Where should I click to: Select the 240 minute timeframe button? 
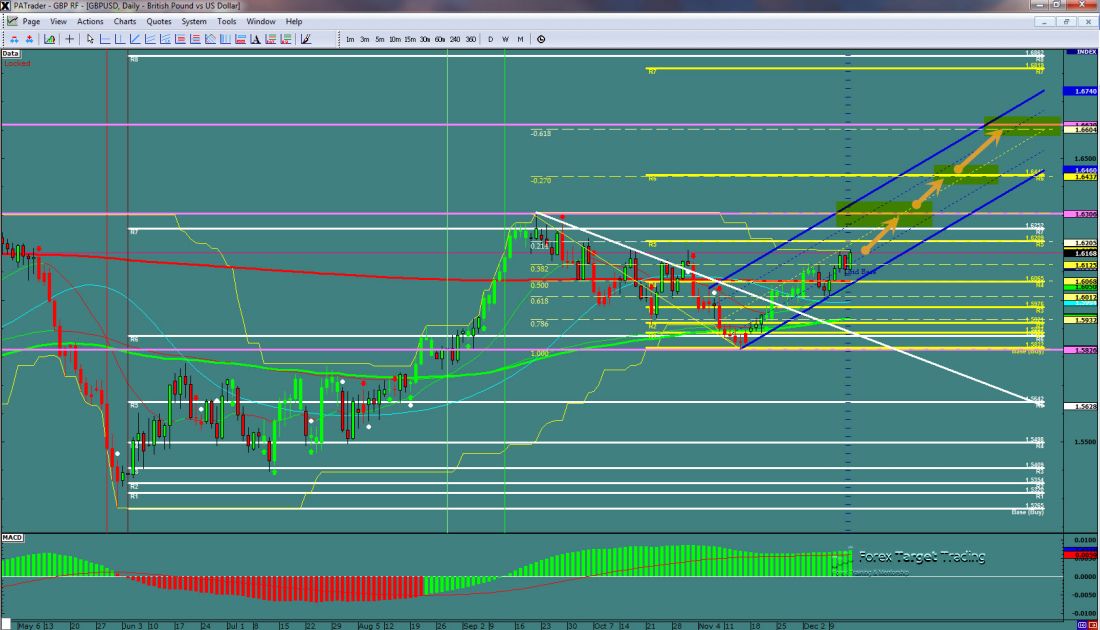tap(456, 39)
